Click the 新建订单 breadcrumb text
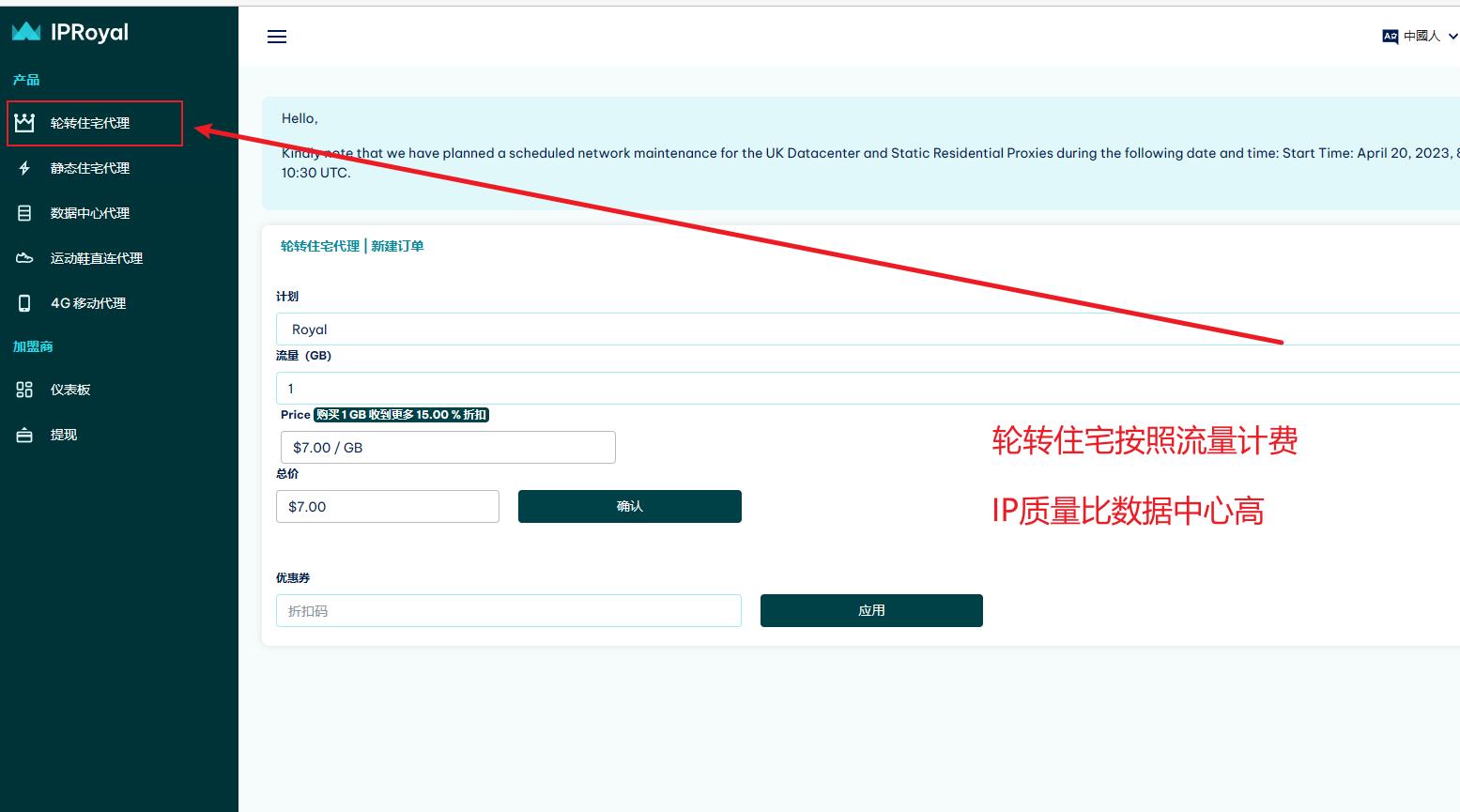This screenshot has height=812, width=1460. tap(397, 246)
